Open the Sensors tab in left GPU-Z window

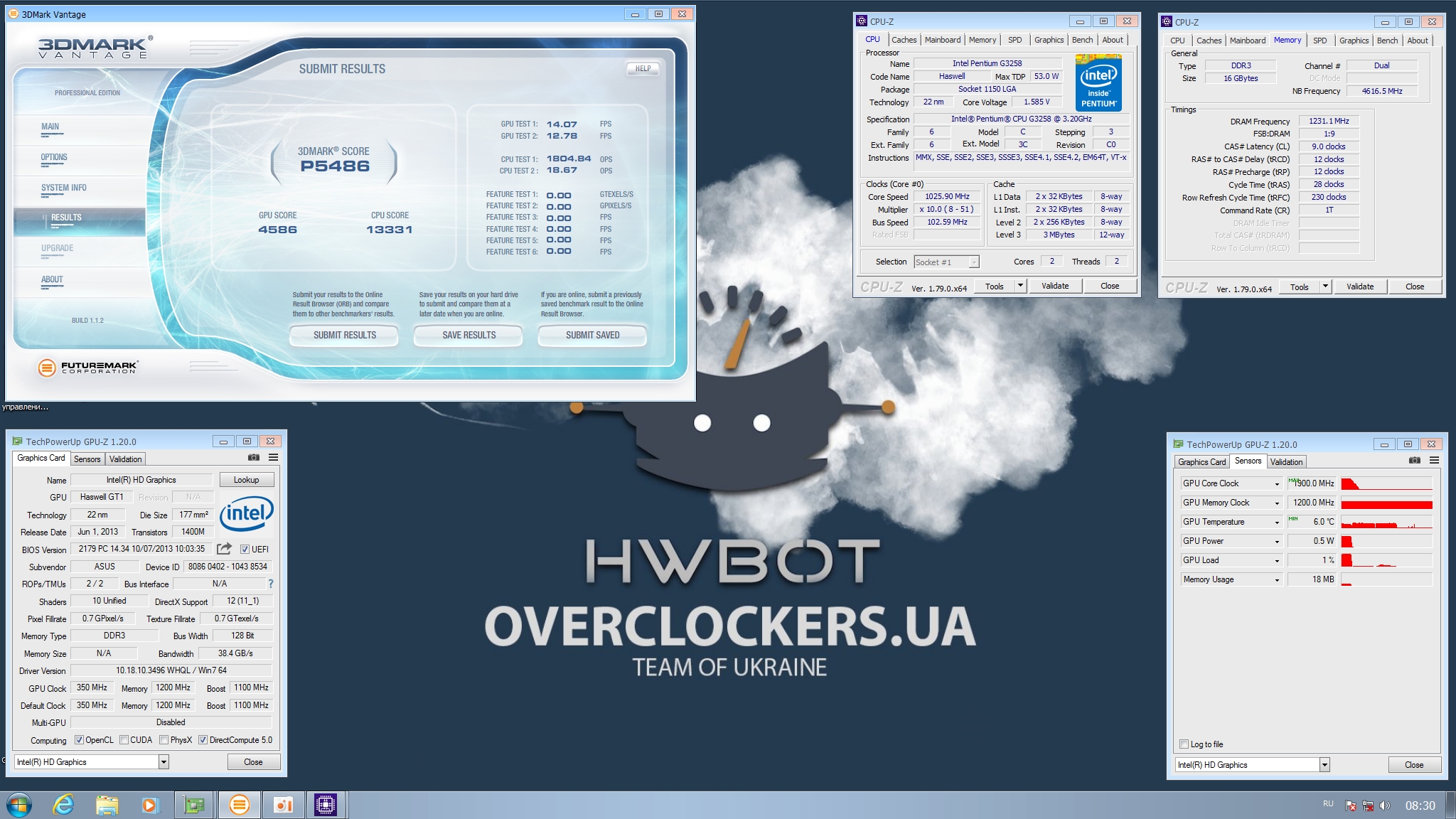tap(87, 459)
